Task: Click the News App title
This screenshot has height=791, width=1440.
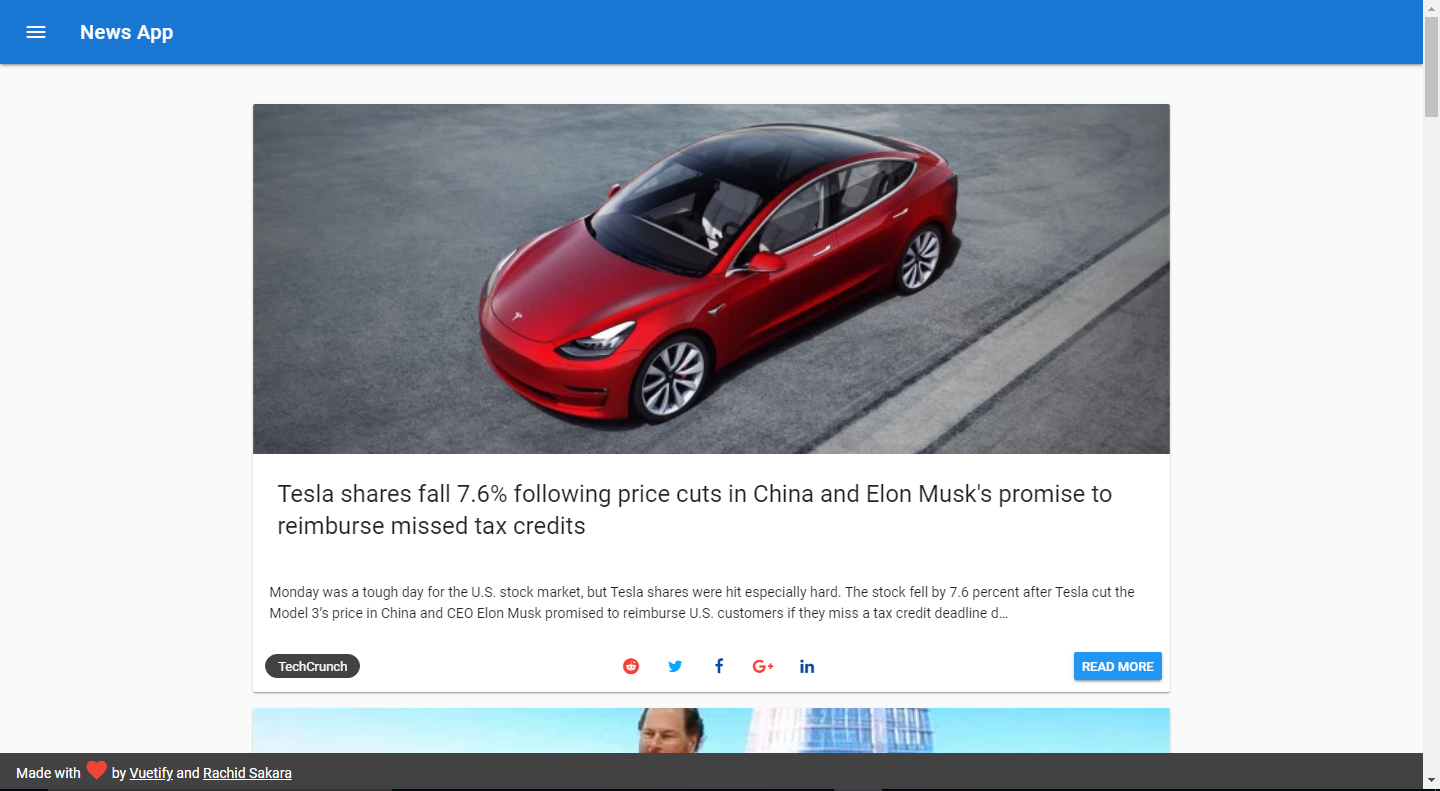Action: coord(127,32)
